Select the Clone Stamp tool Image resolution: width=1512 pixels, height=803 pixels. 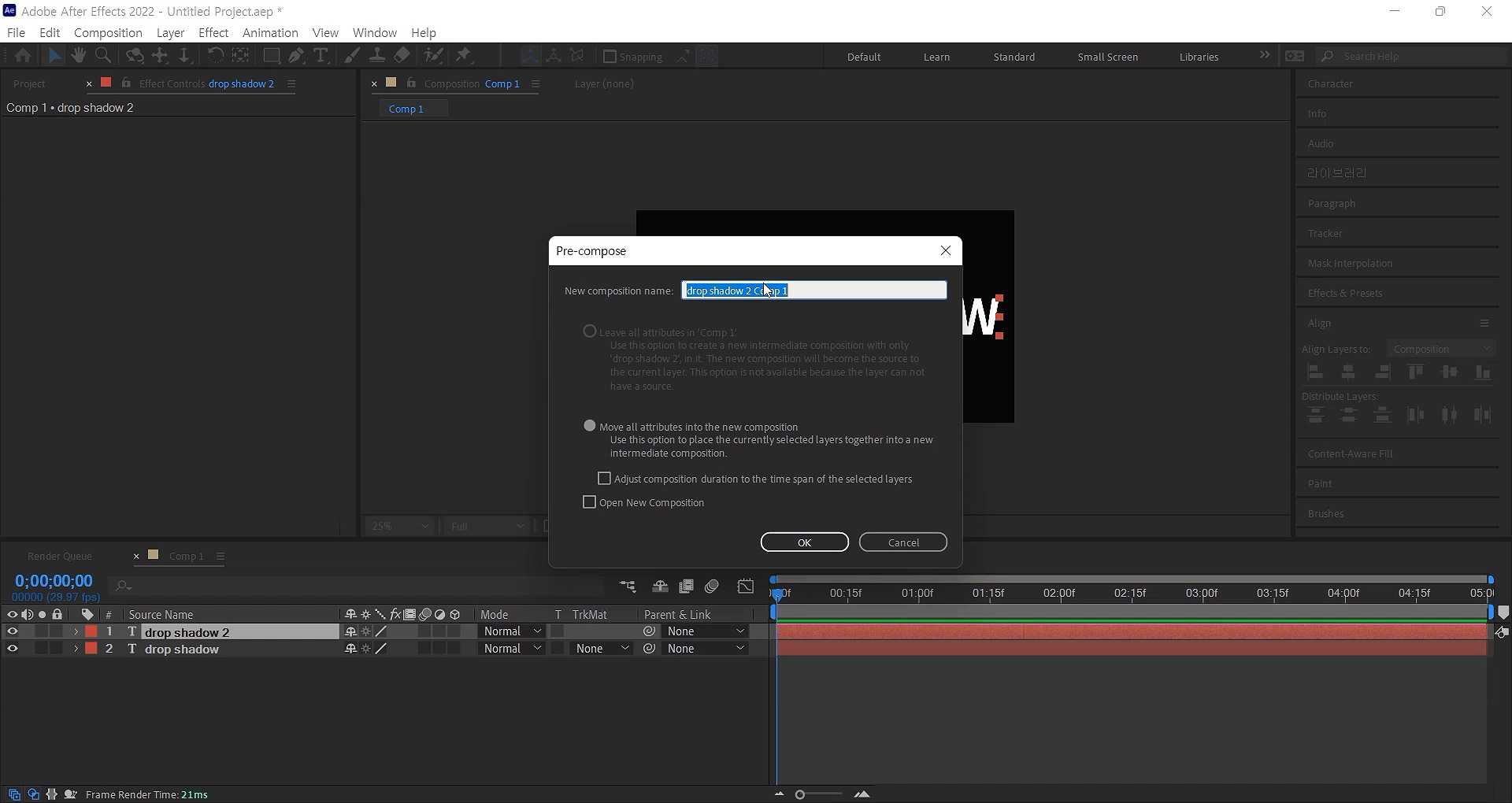[x=377, y=56]
